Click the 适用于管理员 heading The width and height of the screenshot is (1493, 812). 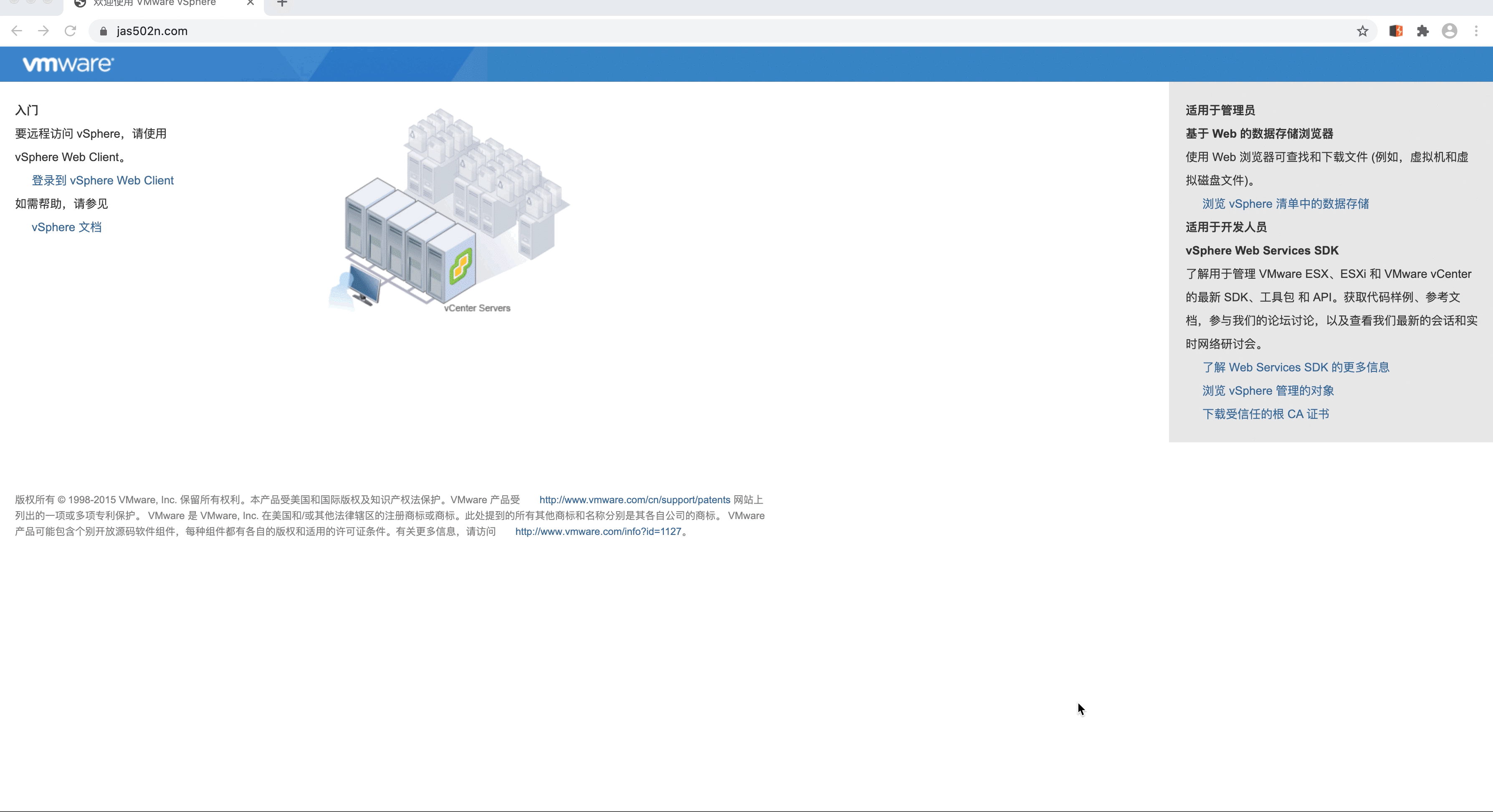point(1220,110)
